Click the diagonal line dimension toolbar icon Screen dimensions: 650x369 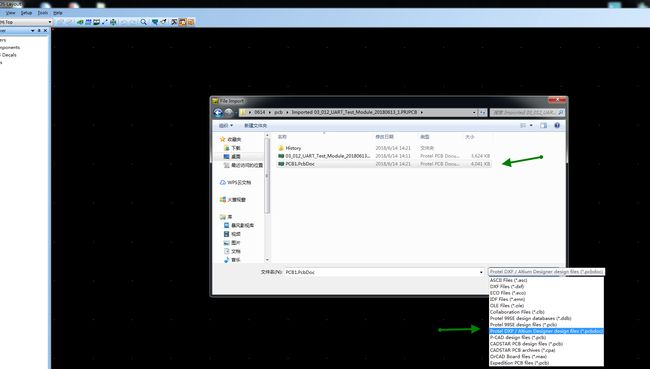tap(104, 22)
